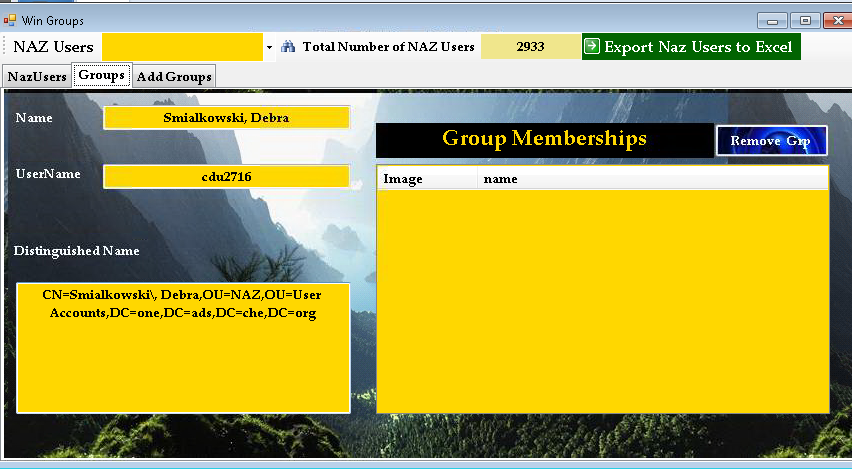Switch to the NazUsers tab
Screen dimensions: 852x469
[x=37, y=77]
